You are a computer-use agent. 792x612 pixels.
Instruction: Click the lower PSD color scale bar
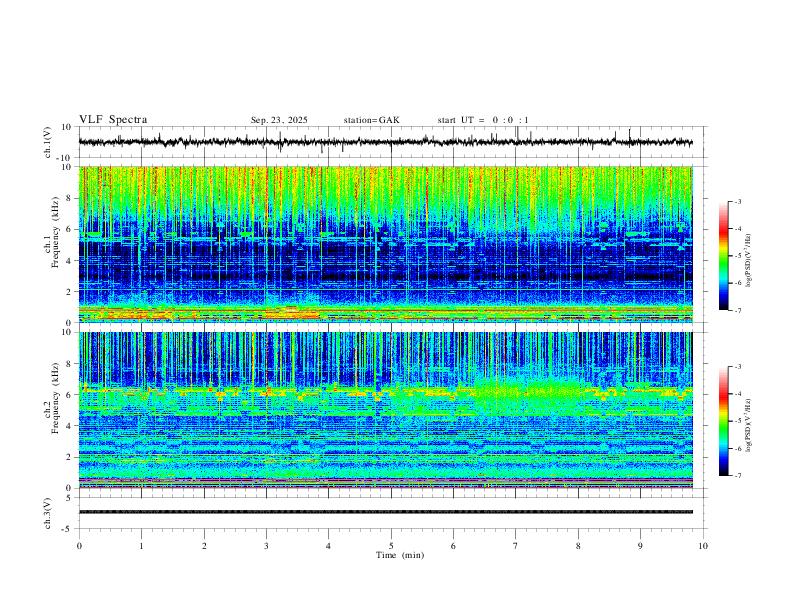click(724, 421)
